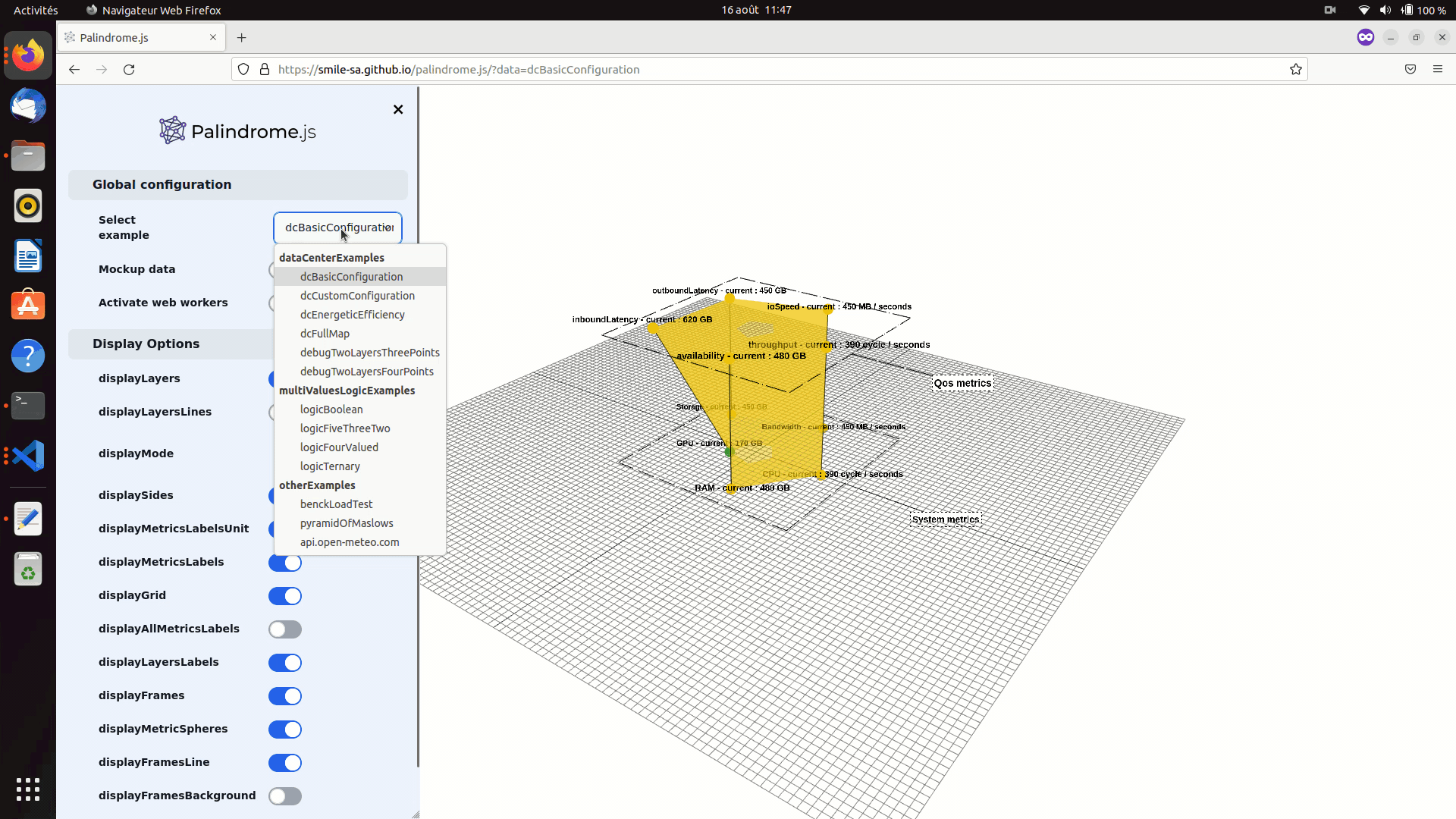Switch to the Palindrome.js tab
1456x819 pixels.
tap(141, 37)
